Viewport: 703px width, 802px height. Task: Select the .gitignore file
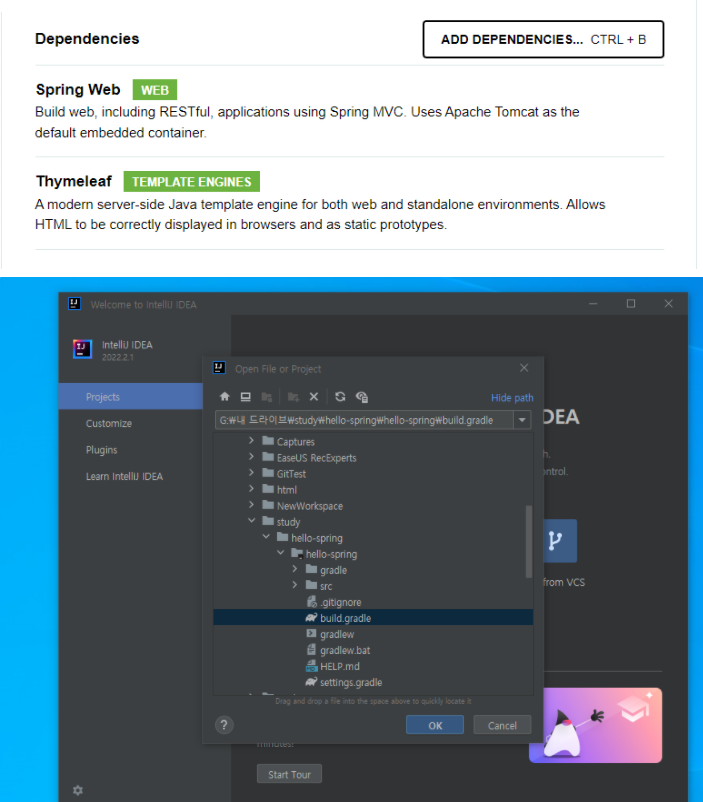pyautogui.click(x=373, y=602)
